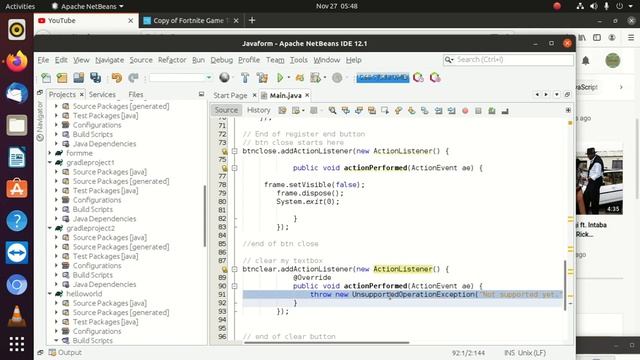The height and width of the screenshot is (360, 640).
Task: Click the Save All toolbar icon
Action: 96,78
